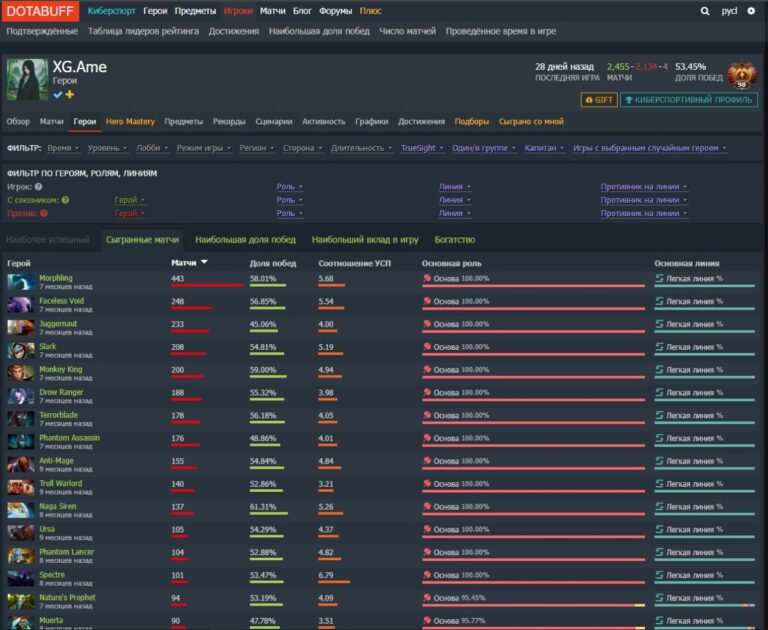Select Наибольшая доля побед sorting tab
Screen dimensions: 768x630
tap(245, 240)
